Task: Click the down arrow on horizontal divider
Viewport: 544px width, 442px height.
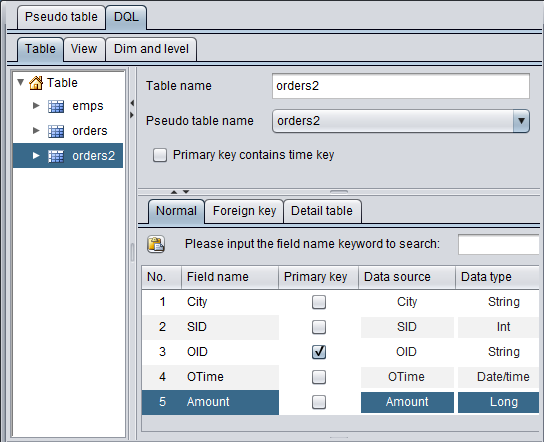Action: point(186,192)
